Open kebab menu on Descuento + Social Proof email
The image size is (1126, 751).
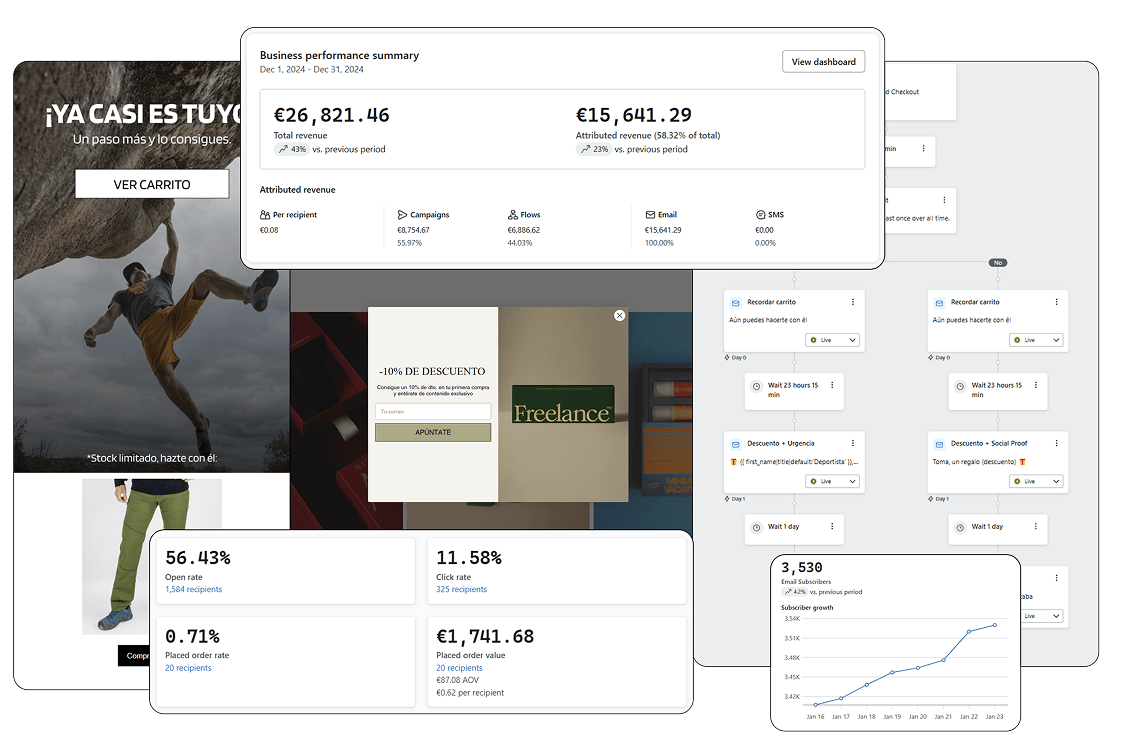1056,443
